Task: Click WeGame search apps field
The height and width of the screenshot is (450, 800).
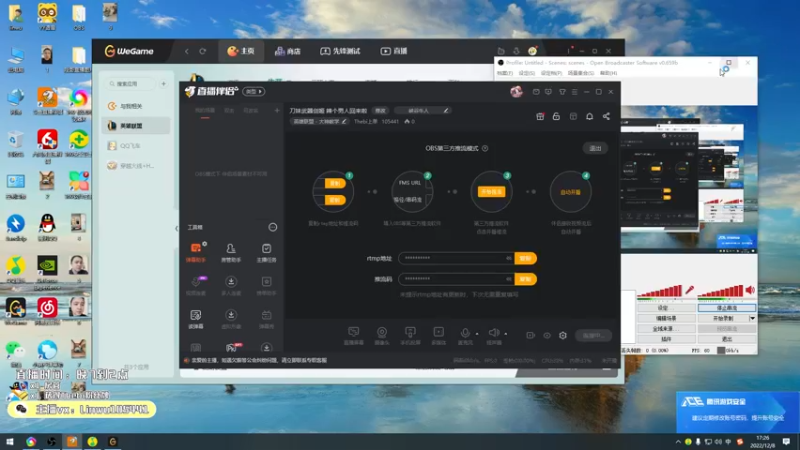Action: [x=130, y=84]
